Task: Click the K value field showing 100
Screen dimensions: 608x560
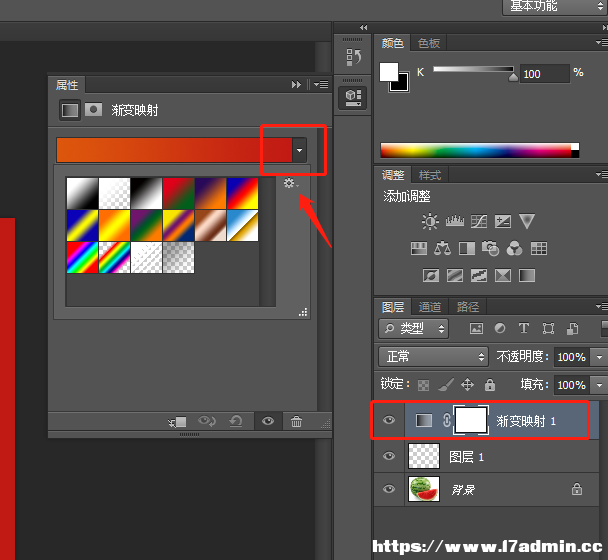Action: pos(544,74)
